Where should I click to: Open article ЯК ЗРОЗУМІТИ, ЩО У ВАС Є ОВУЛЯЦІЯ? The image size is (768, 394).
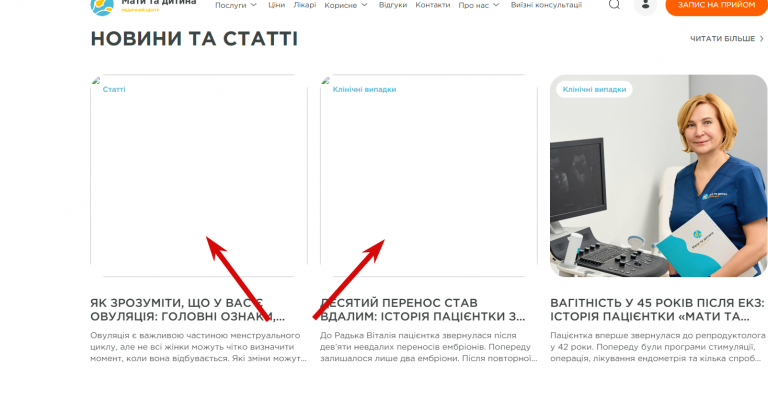click(x=188, y=310)
